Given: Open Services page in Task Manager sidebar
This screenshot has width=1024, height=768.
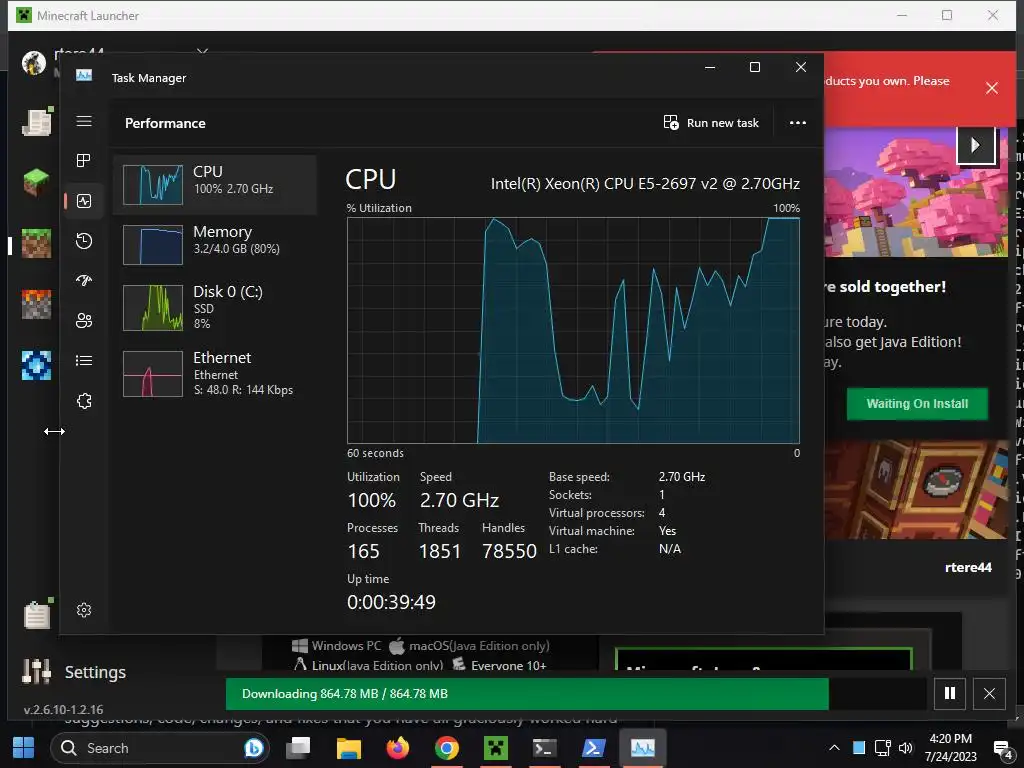Looking at the screenshot, I should tap(84, 401).
